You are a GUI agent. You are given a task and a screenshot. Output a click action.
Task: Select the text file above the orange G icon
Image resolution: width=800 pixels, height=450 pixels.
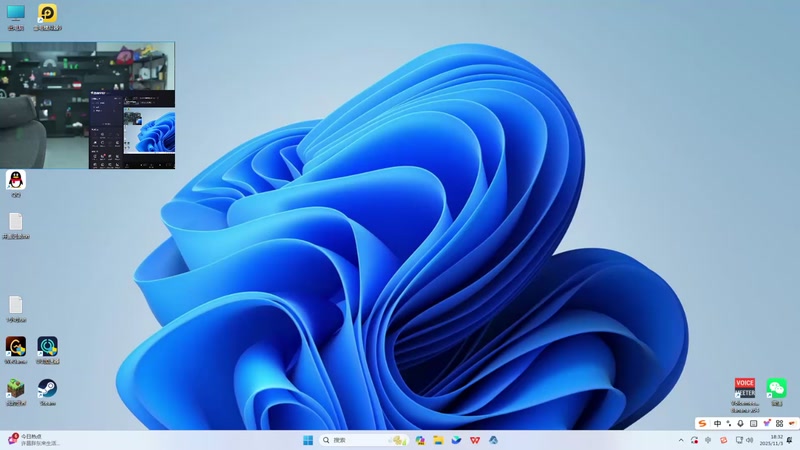[x=16, y=309]
